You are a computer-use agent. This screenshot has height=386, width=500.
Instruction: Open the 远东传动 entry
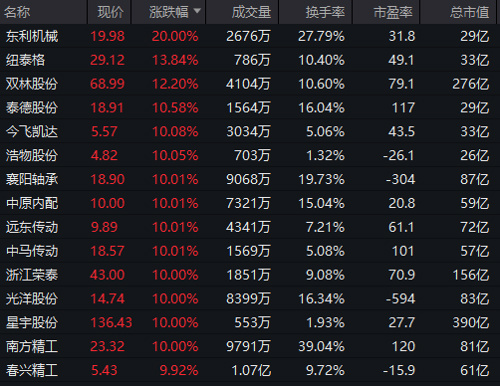(x=250, y=227)
